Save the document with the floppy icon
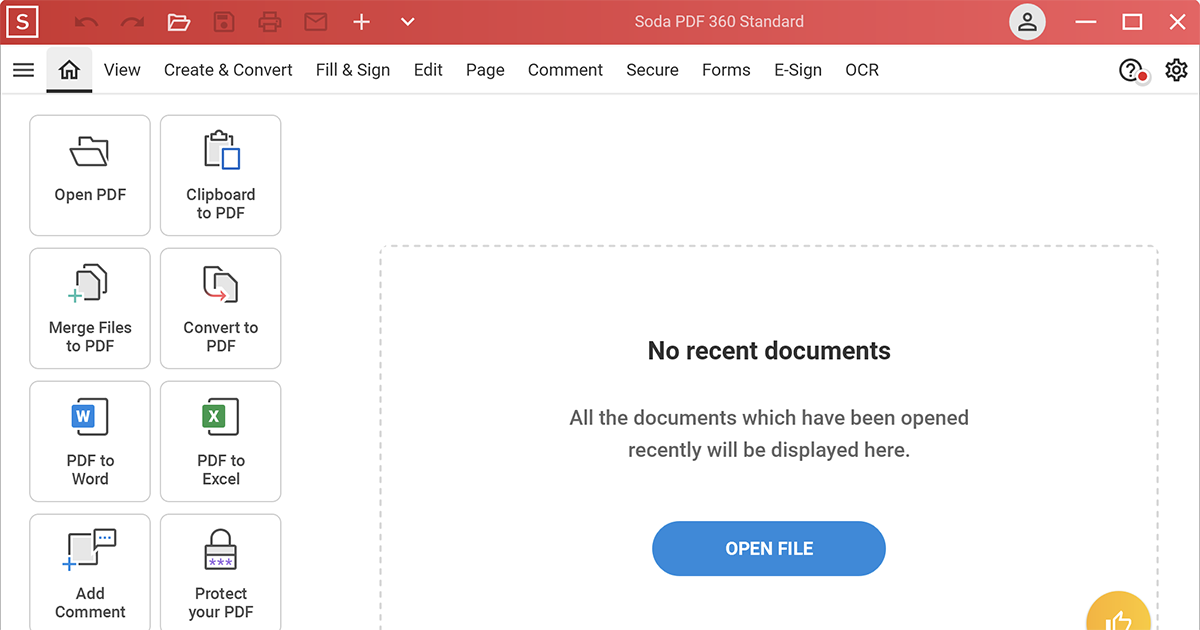This screenshot has height=630, width=1200. tap(224, 22)
